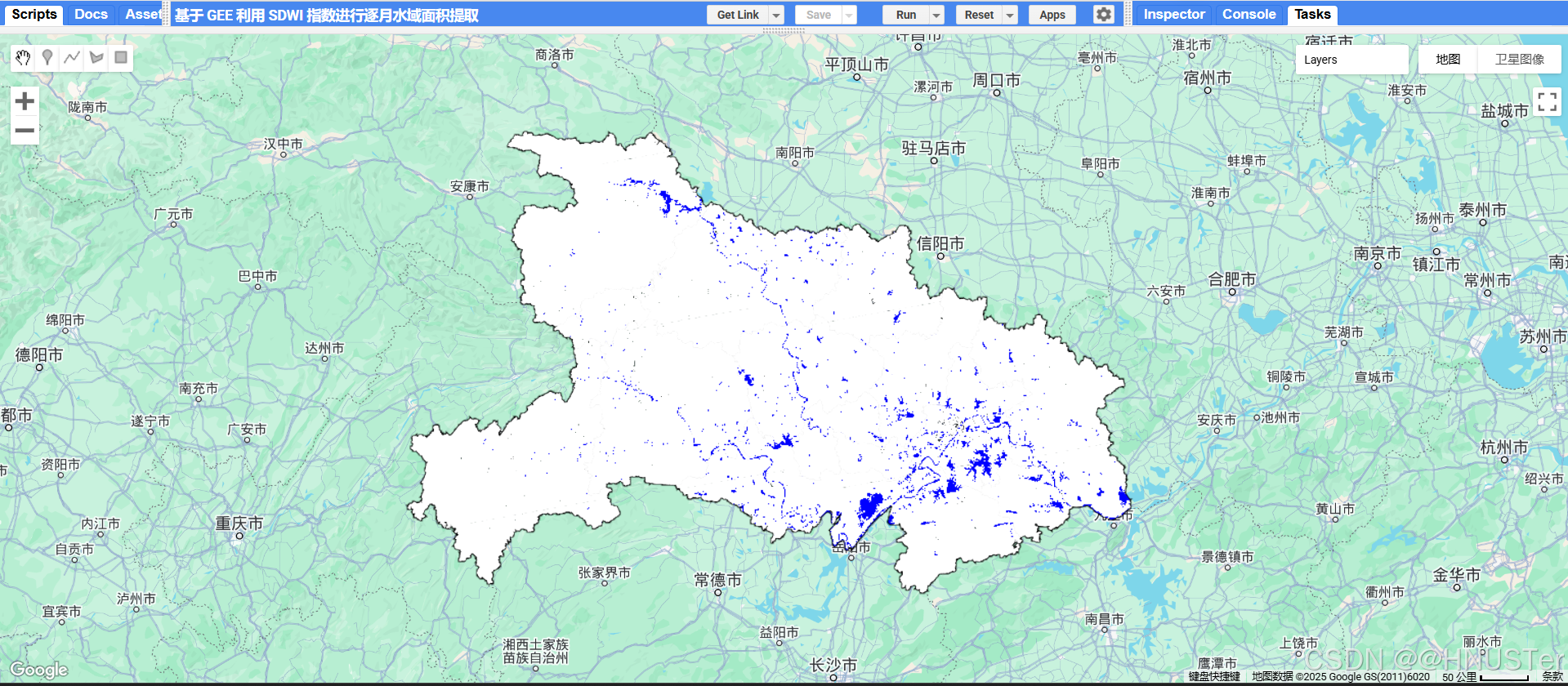Screen dimensions: 1568x686
Task: Click the 盐城市 city label
Action: point(1504,111)
